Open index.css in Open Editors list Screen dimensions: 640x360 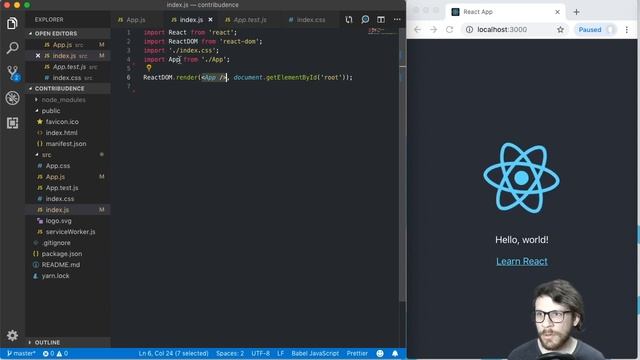point(67,78)
